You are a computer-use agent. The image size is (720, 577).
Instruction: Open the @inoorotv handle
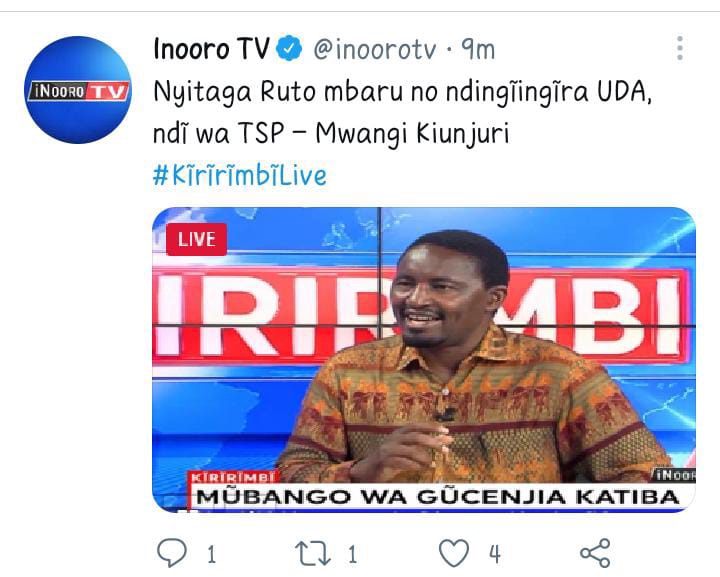[375, 49]
